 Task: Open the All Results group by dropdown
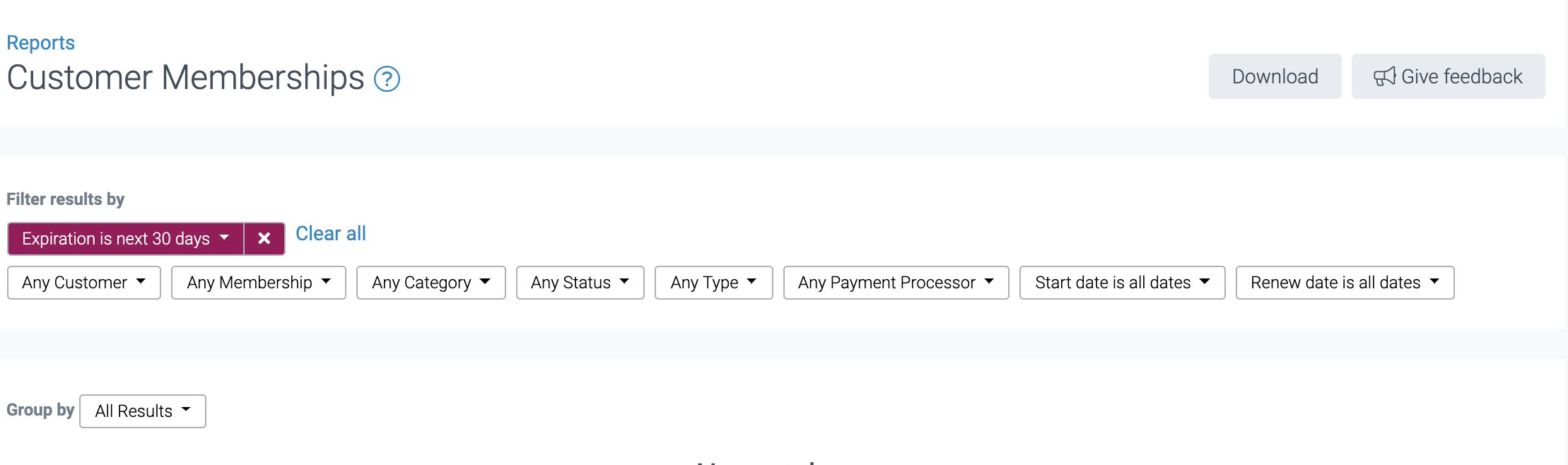tap(142, 411)
